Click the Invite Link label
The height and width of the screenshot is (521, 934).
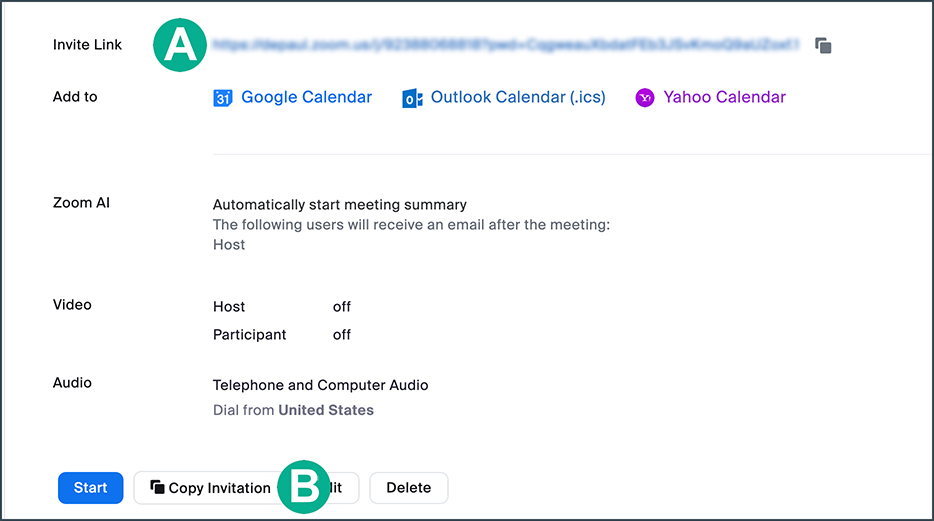click(x=87, y=45)
